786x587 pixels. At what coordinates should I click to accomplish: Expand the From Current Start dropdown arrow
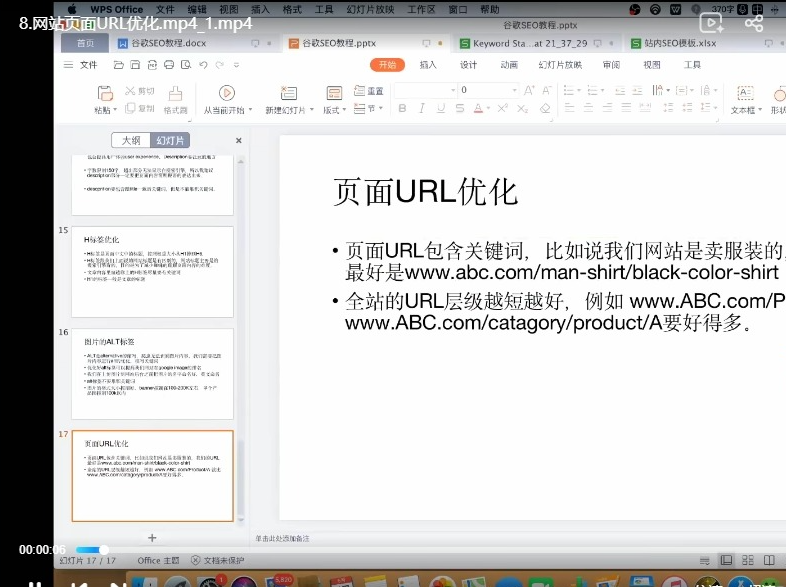pyautogui.click(x=250, y=110)
